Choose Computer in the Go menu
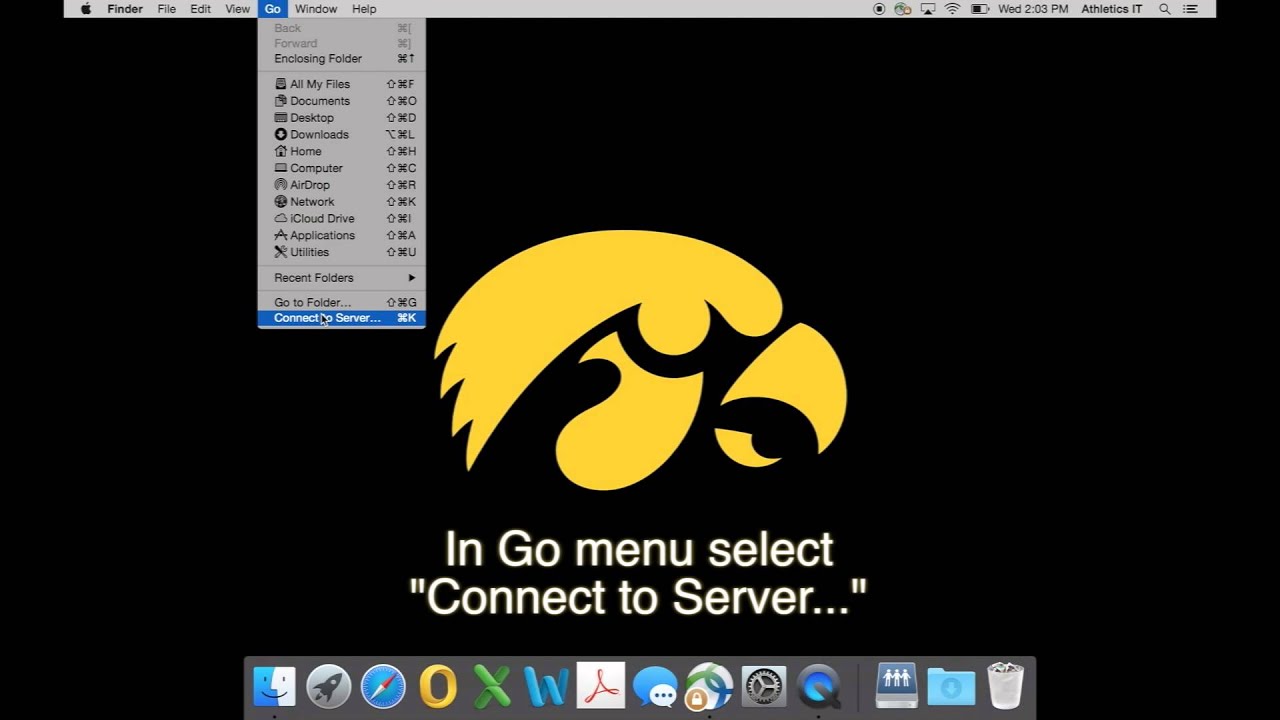 point(342,168)
